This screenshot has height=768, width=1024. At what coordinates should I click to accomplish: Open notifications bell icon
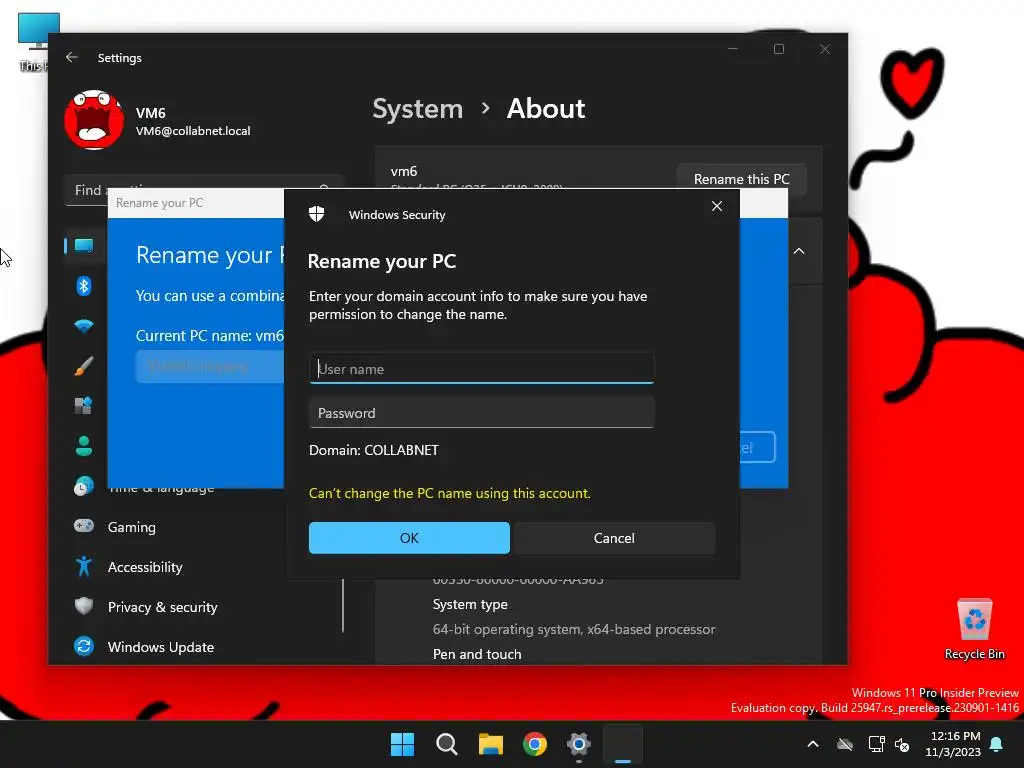point(997,744)
